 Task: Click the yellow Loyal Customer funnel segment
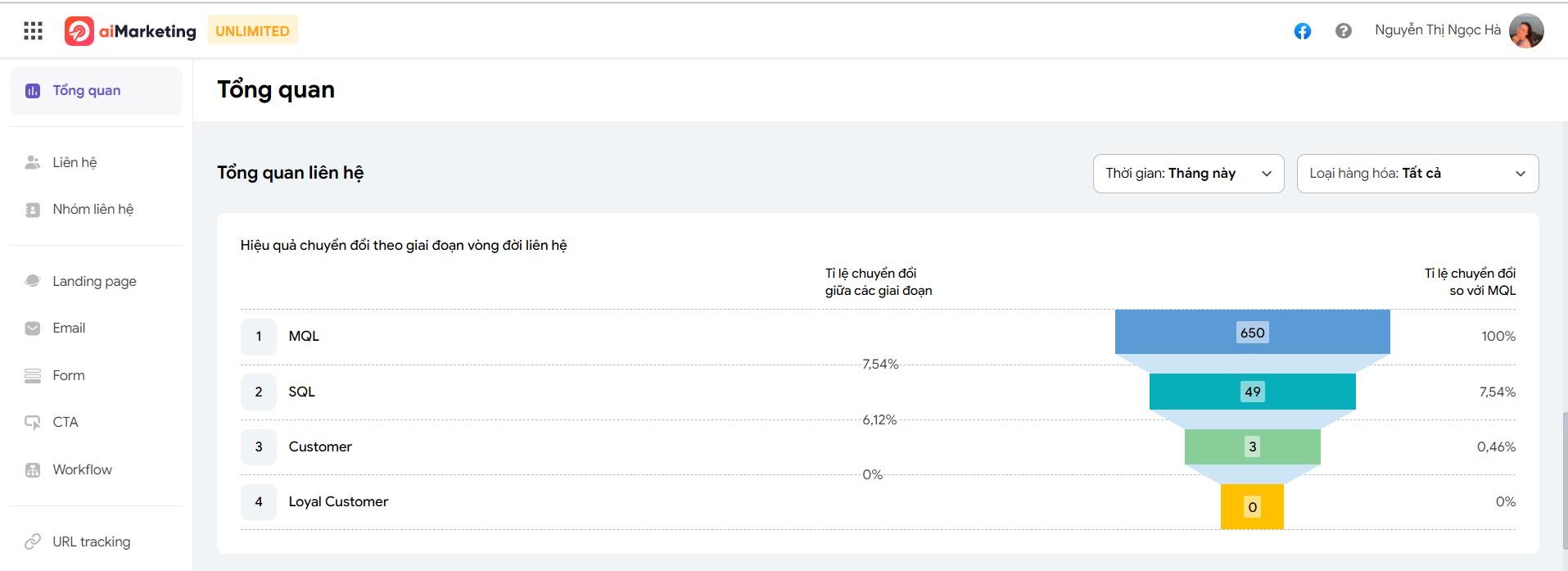[1252, 506]
